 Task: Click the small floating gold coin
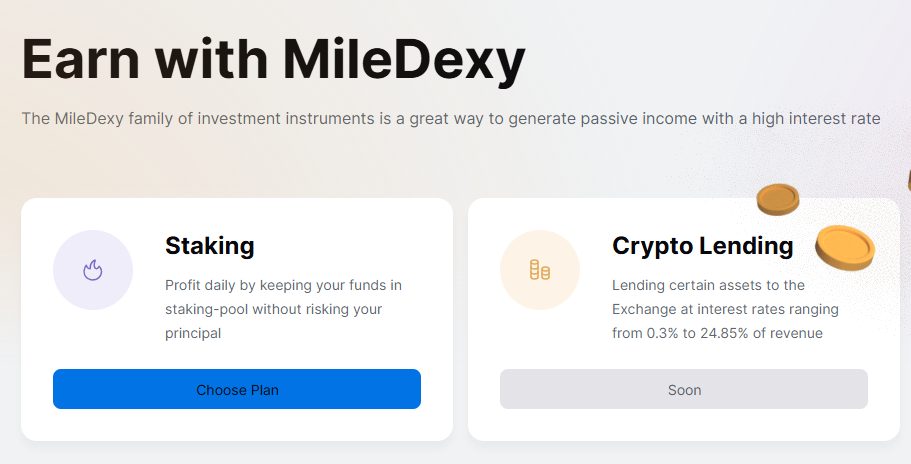pos(777,199)
